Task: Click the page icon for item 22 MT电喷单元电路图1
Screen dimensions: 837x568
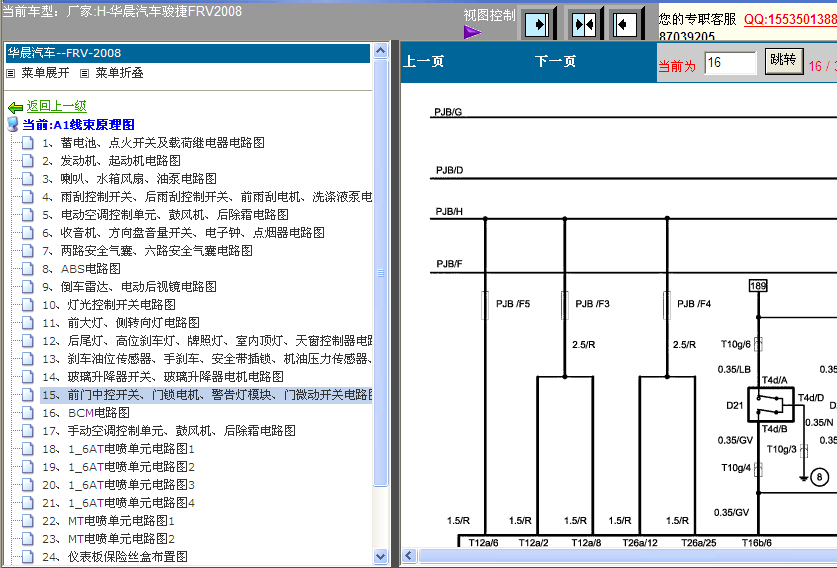Action: point(28,520)
